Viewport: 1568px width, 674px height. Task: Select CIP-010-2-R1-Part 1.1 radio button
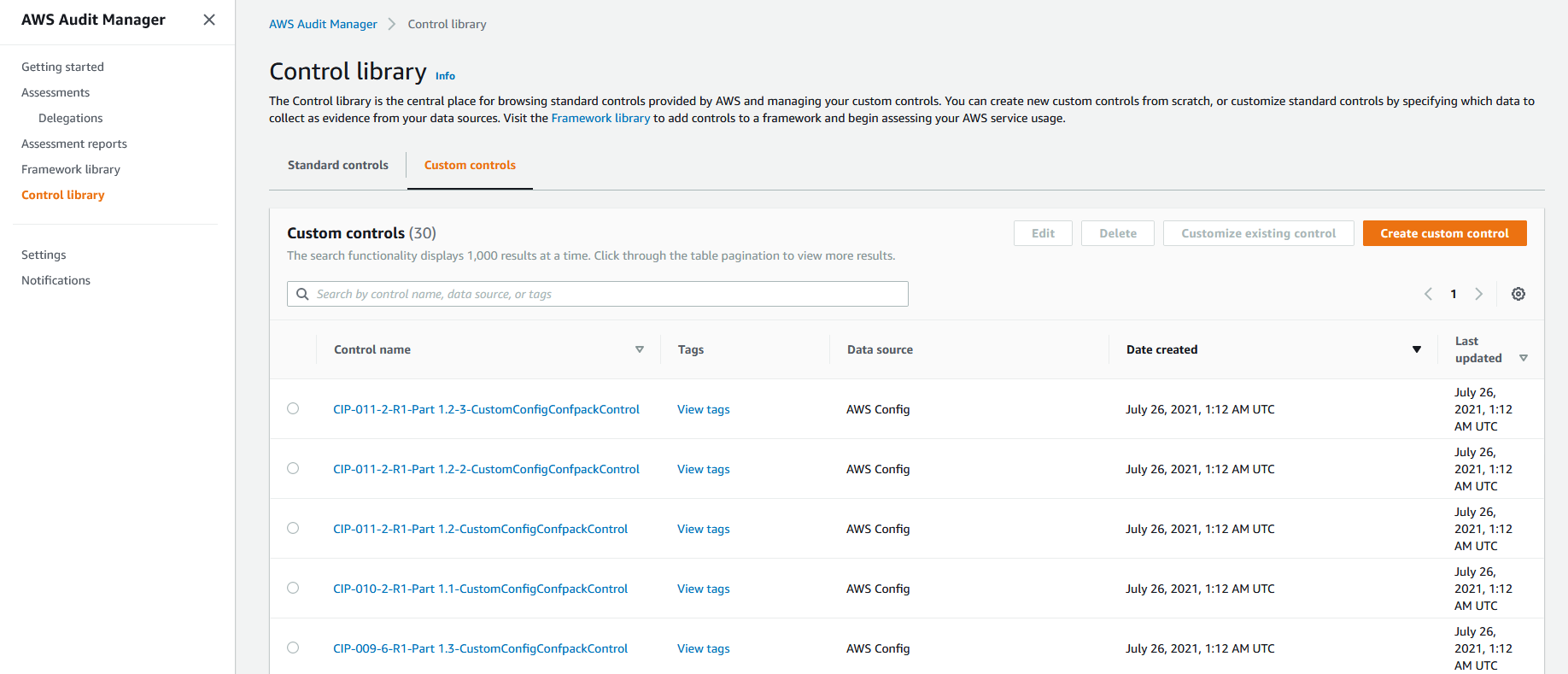coord(293,588)
